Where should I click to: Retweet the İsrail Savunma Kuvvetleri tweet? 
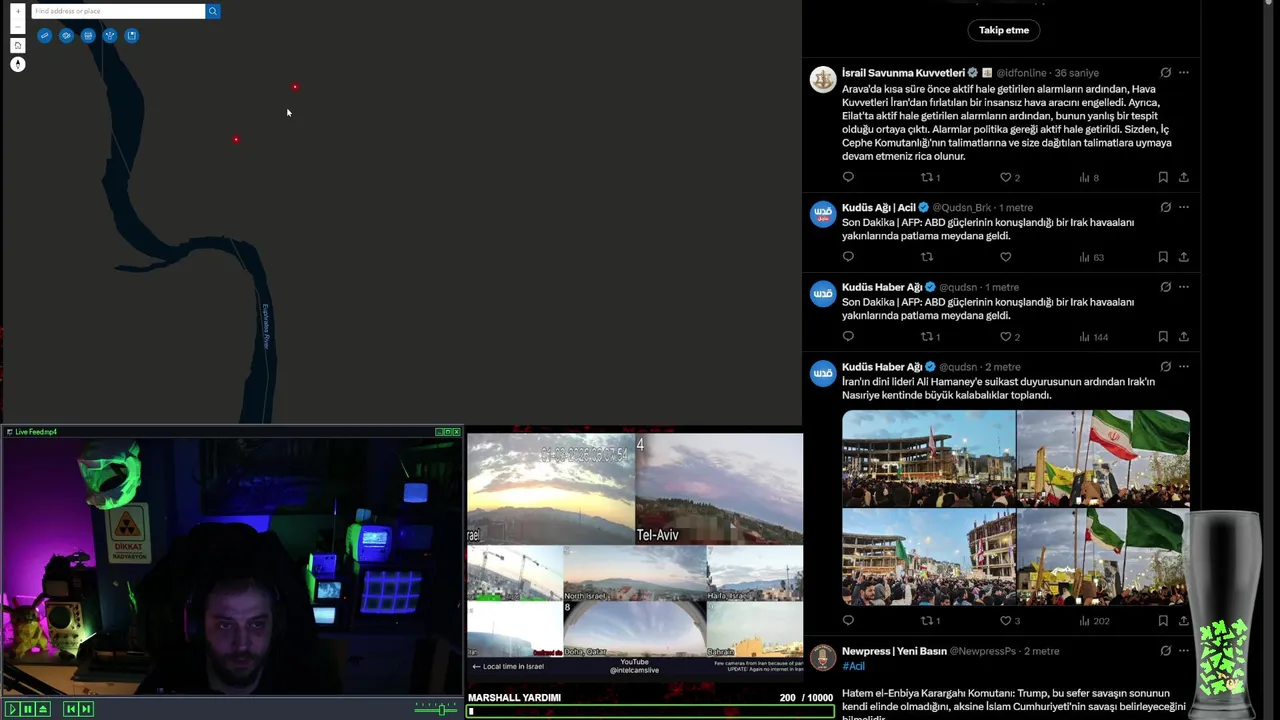click(x=926, y=177)
